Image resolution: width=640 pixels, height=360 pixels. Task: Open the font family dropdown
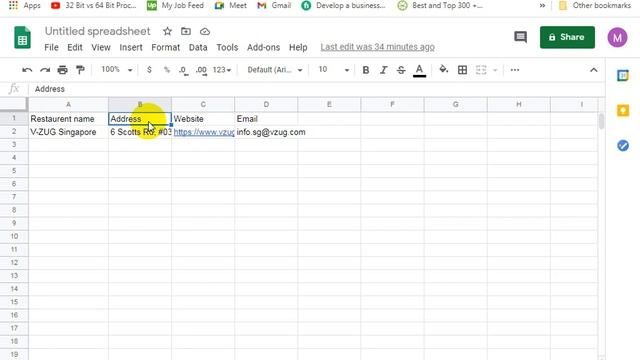pos(275,70)
